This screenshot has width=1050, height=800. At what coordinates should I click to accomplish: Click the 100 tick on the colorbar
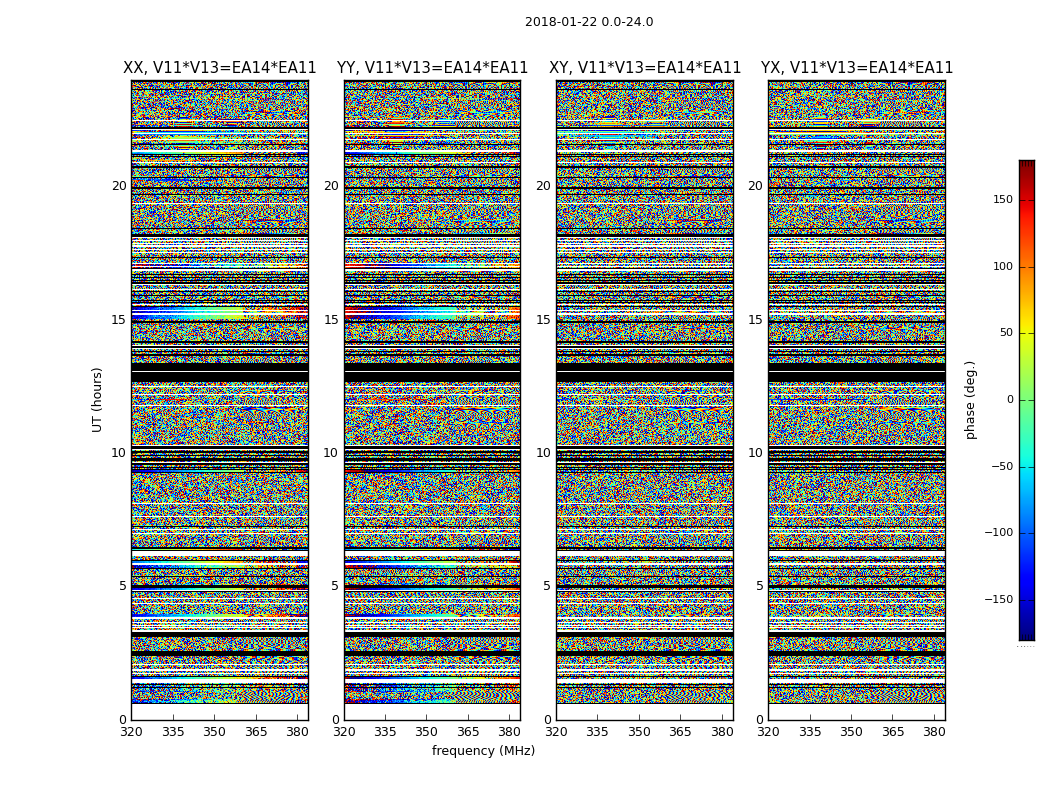click(x=1003, y=266)
